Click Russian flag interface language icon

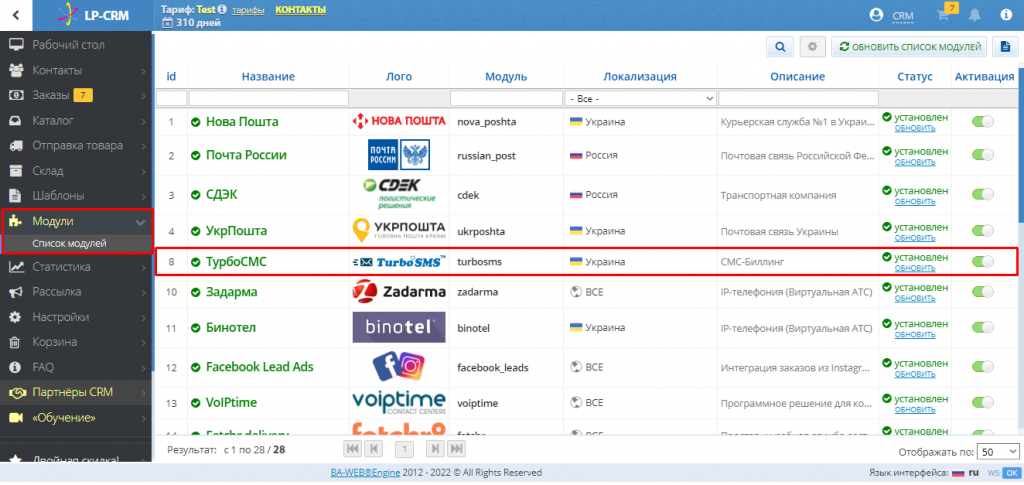[958, 473]
